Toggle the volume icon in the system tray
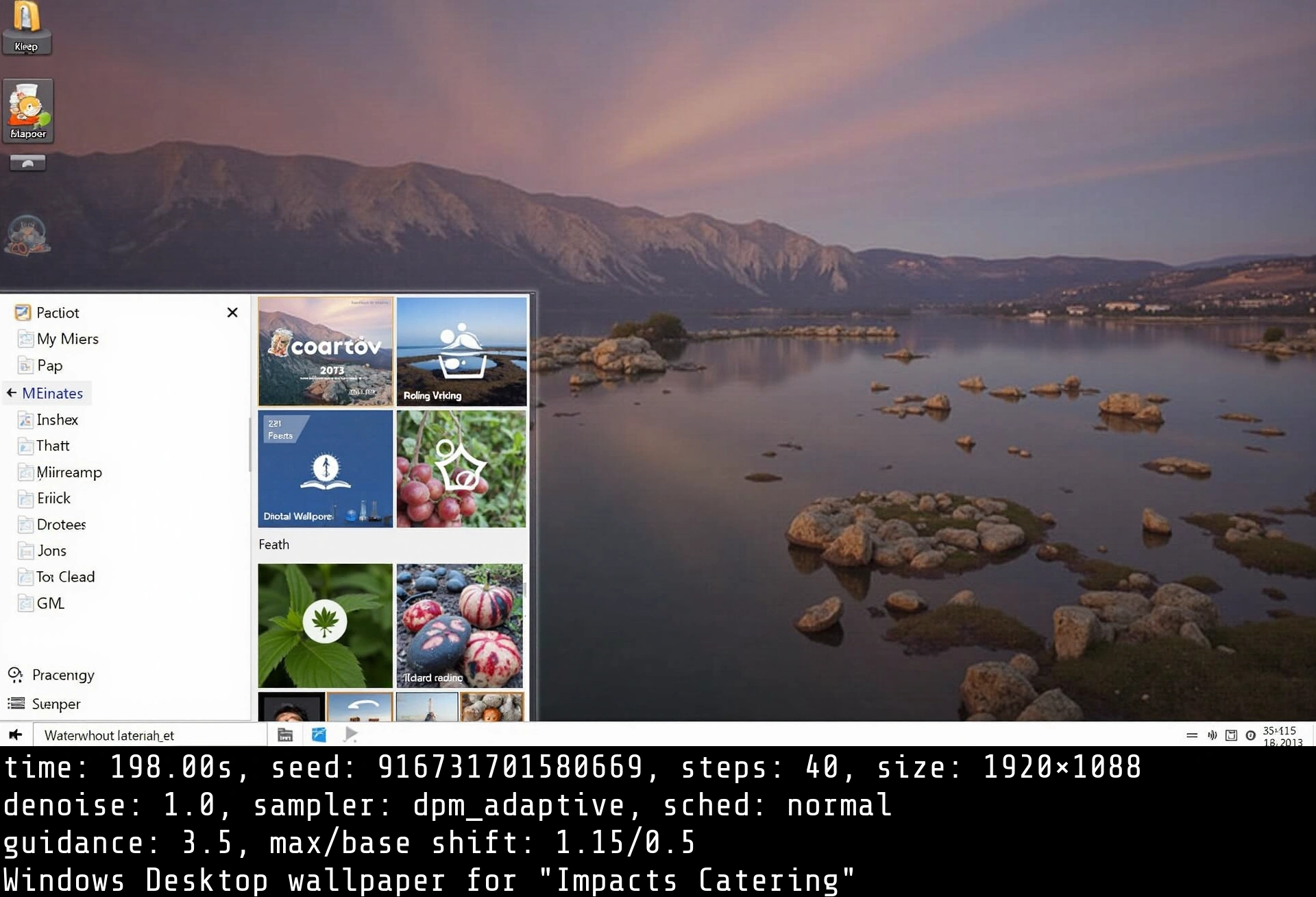The image size is (1316, 897). 1212,734
